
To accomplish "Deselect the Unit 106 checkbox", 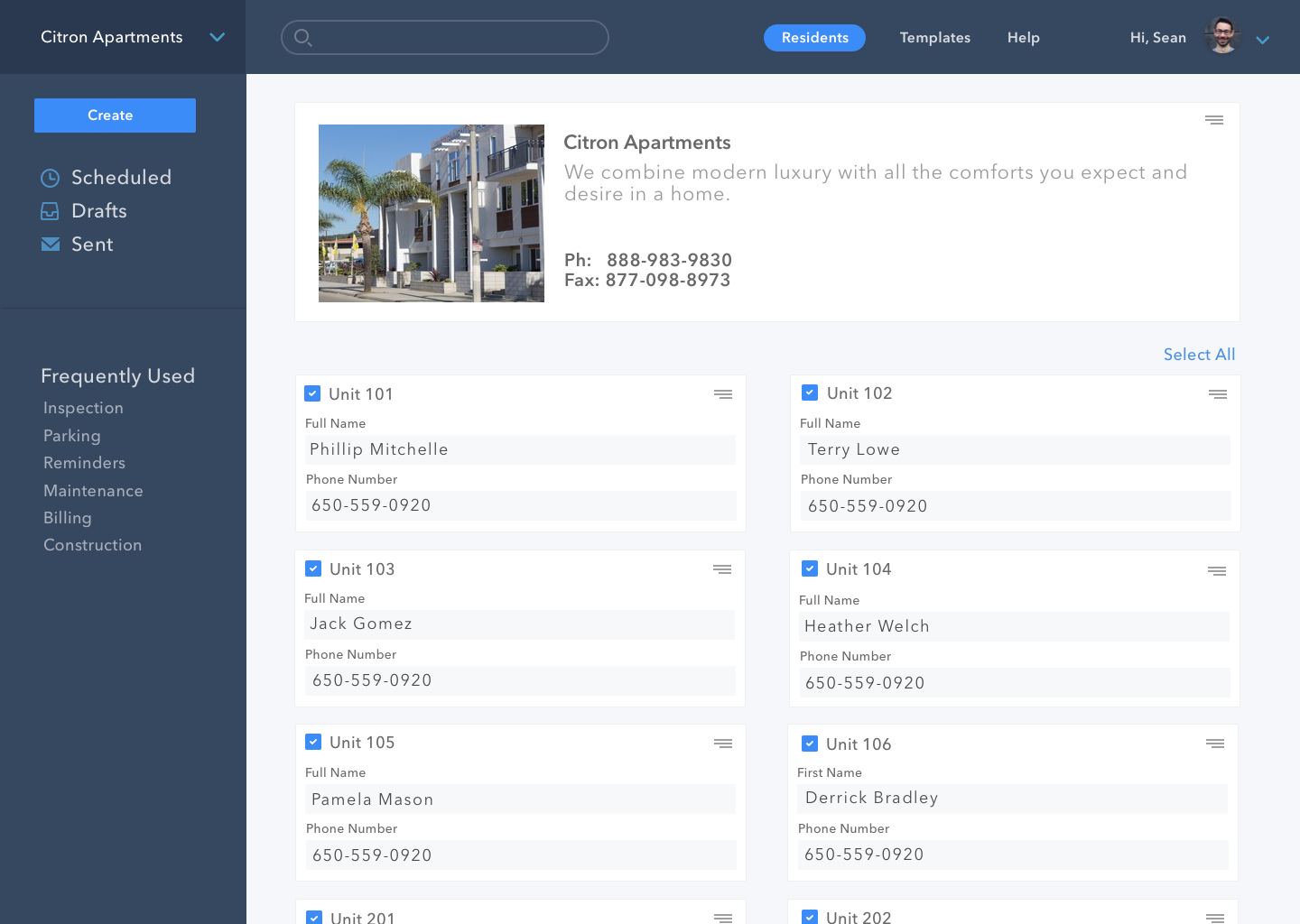I will coord(810,744).
